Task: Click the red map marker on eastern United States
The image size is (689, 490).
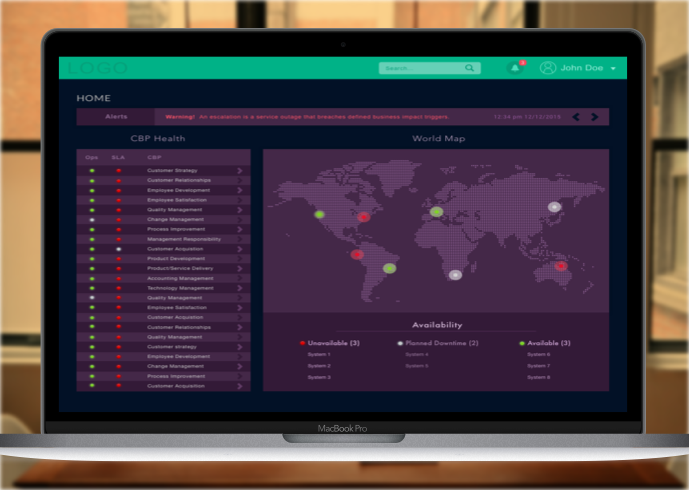Action: 363,217
